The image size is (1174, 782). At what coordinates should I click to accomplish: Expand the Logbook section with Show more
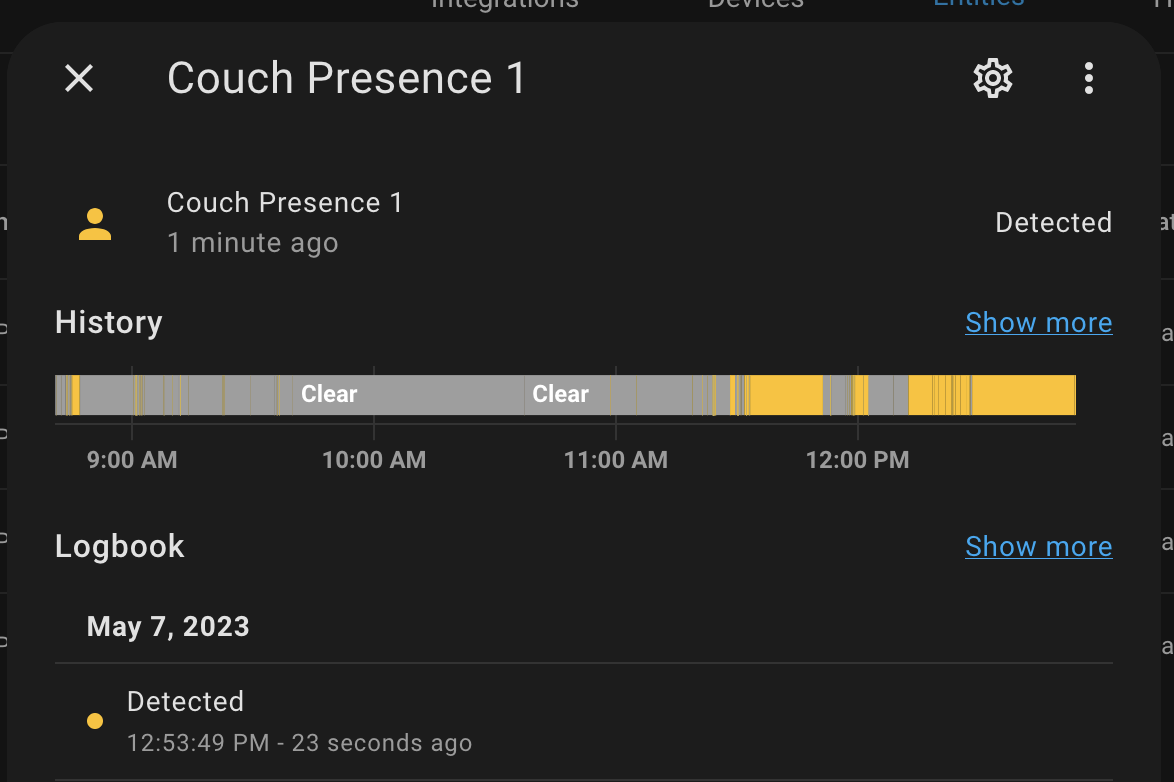[x=1038, y=546]
